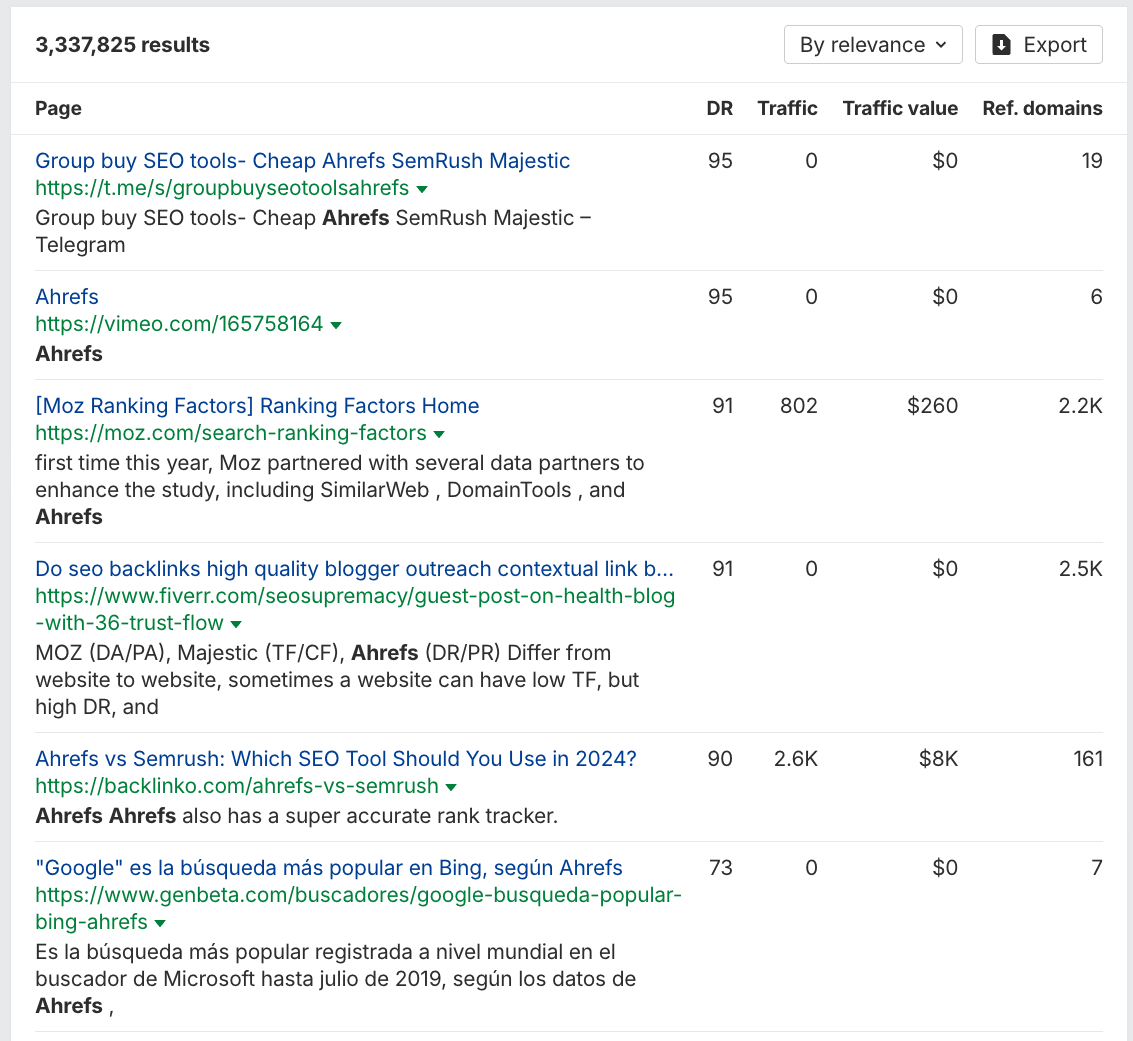Open Moz Ranking Factors Home link
Viewport: 1133px width, 1041px height.
click(x=257, y=406)
